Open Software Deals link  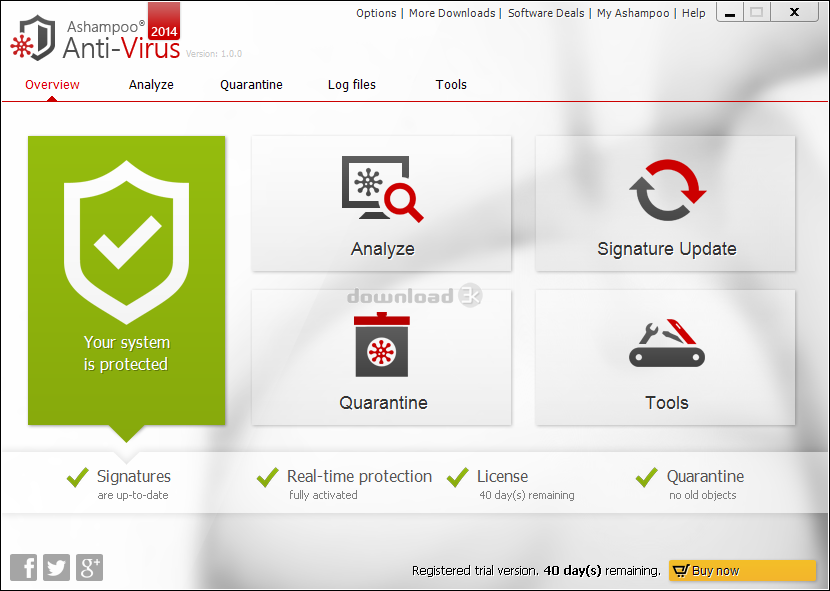(x=546, y=13)
